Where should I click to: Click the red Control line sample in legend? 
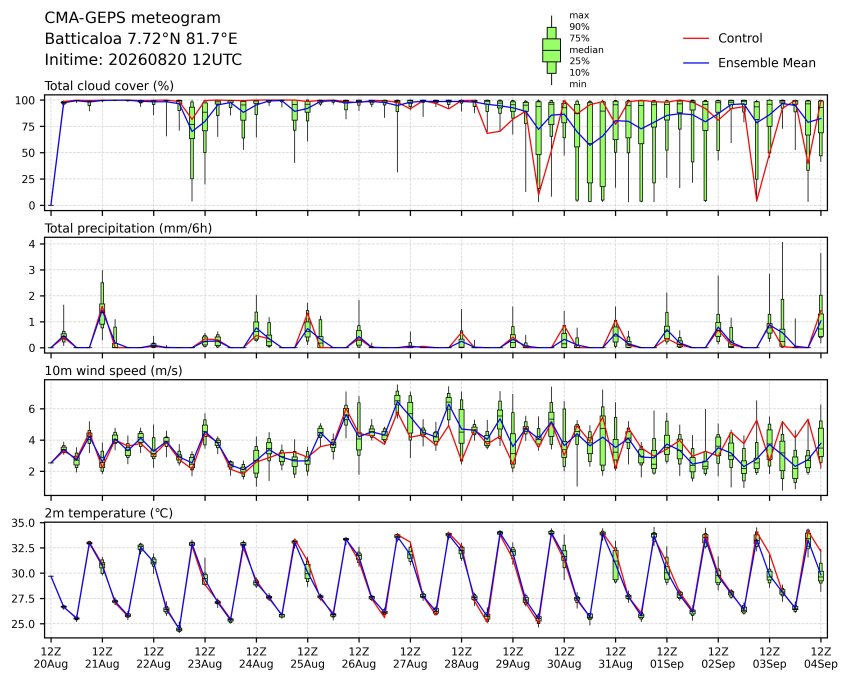(x=696, y=38)
